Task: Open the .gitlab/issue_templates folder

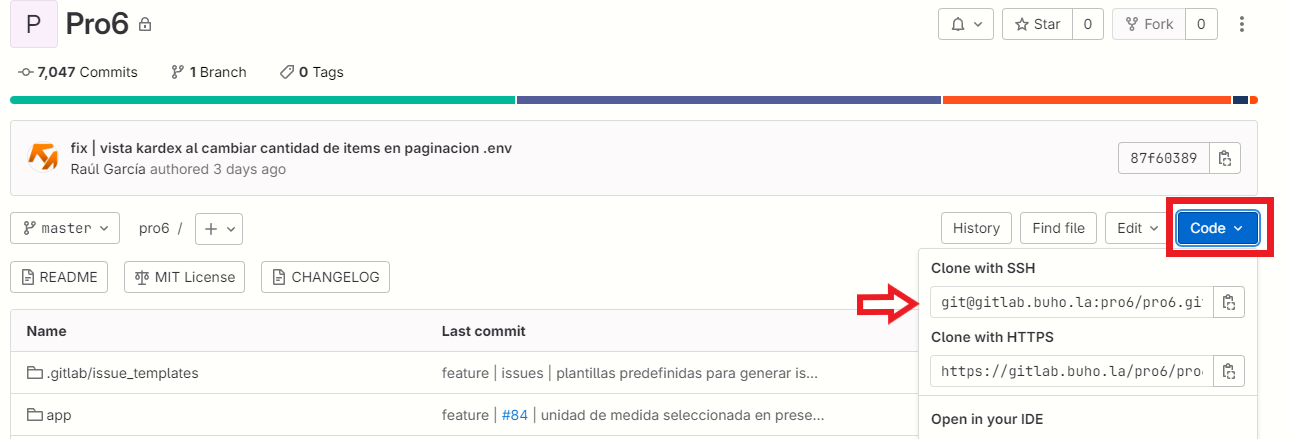Action: (x=122, y=373)
